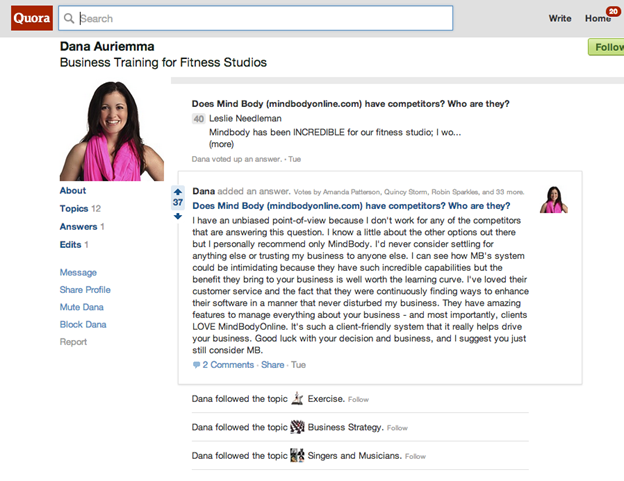Click the Exercise topic icon
The image size is (624, 481).
[x=297, y=398]
